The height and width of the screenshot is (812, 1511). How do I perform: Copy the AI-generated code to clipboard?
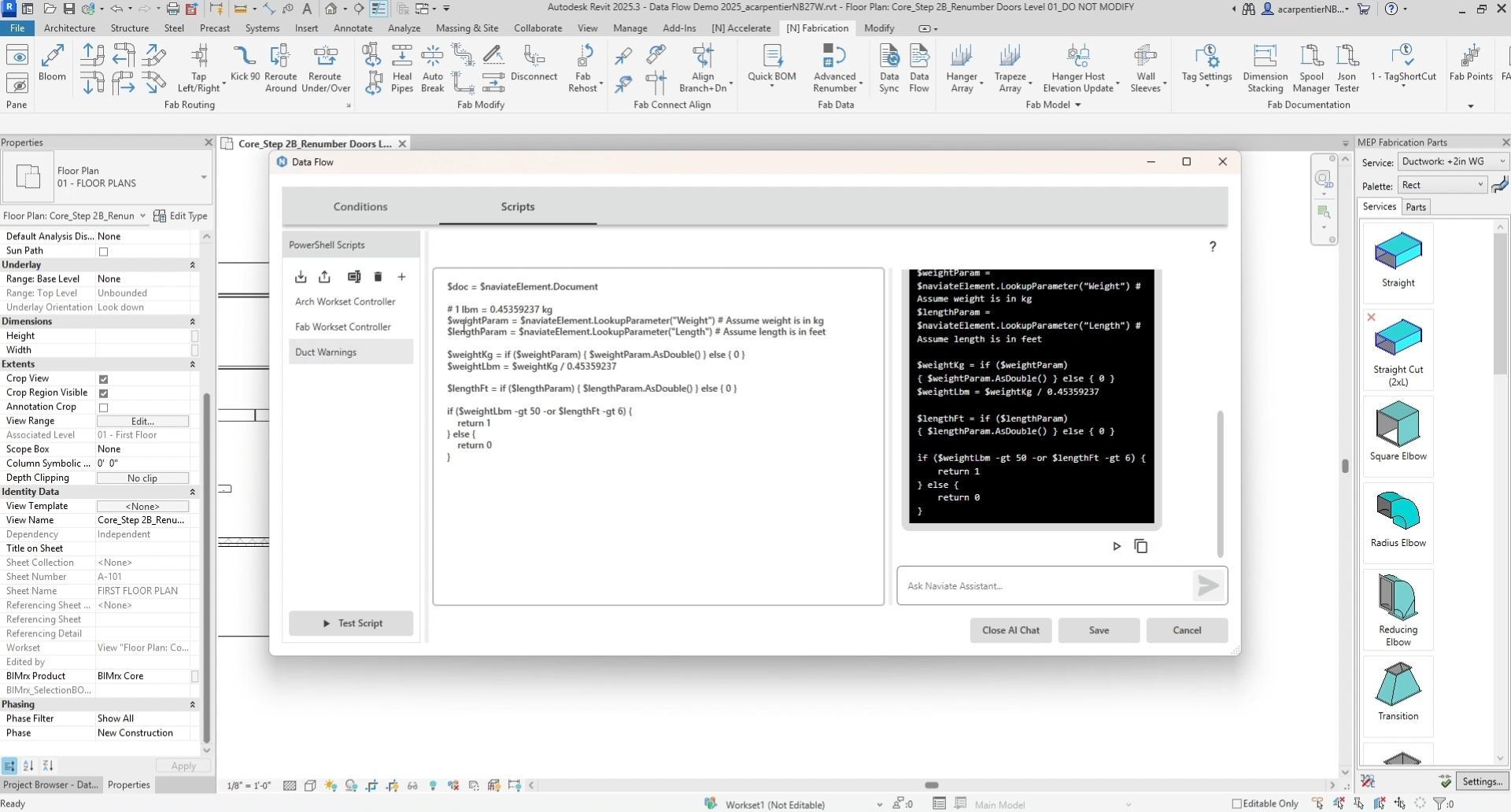[1141, 546]
